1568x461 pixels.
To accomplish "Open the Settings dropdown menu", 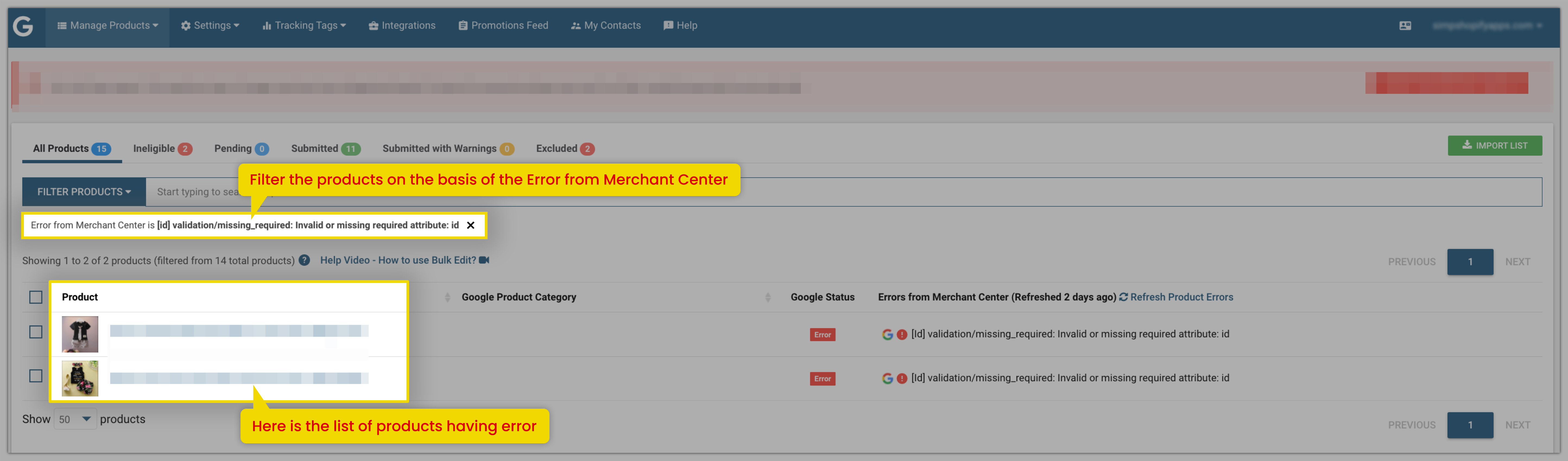I will click(210, 25).
